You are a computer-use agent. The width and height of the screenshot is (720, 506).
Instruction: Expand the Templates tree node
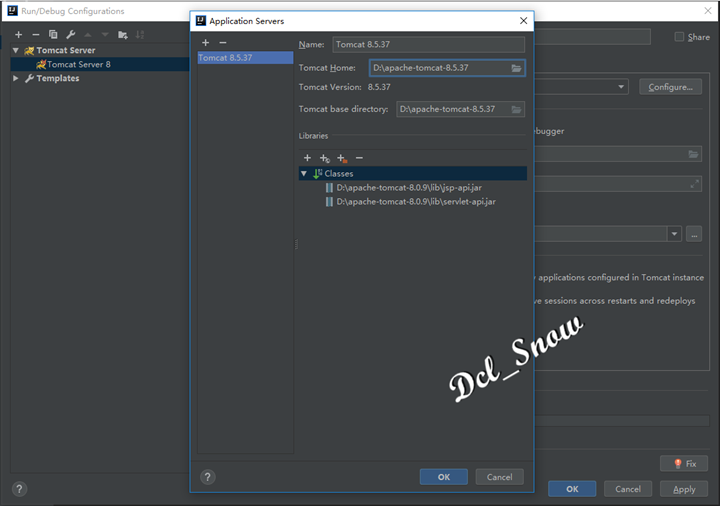[16, 79]
